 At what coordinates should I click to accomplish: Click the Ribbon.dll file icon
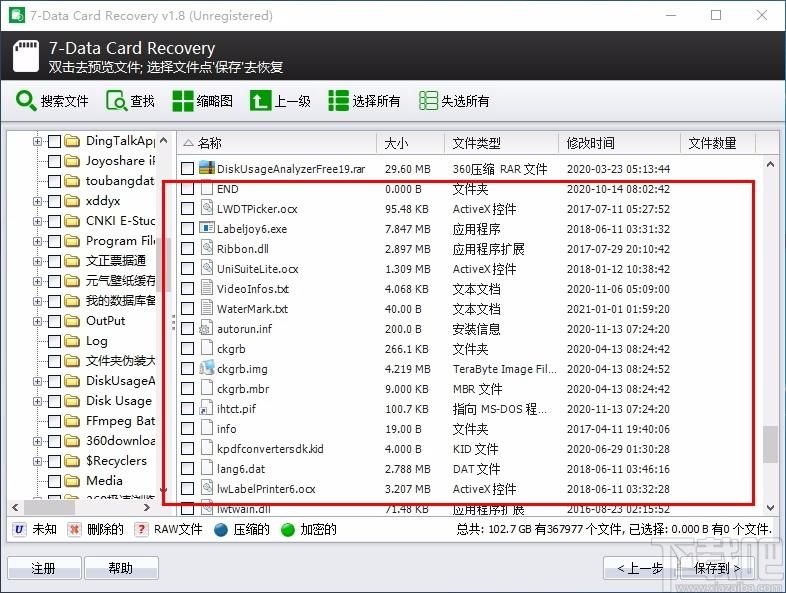[x=207, y=248]
